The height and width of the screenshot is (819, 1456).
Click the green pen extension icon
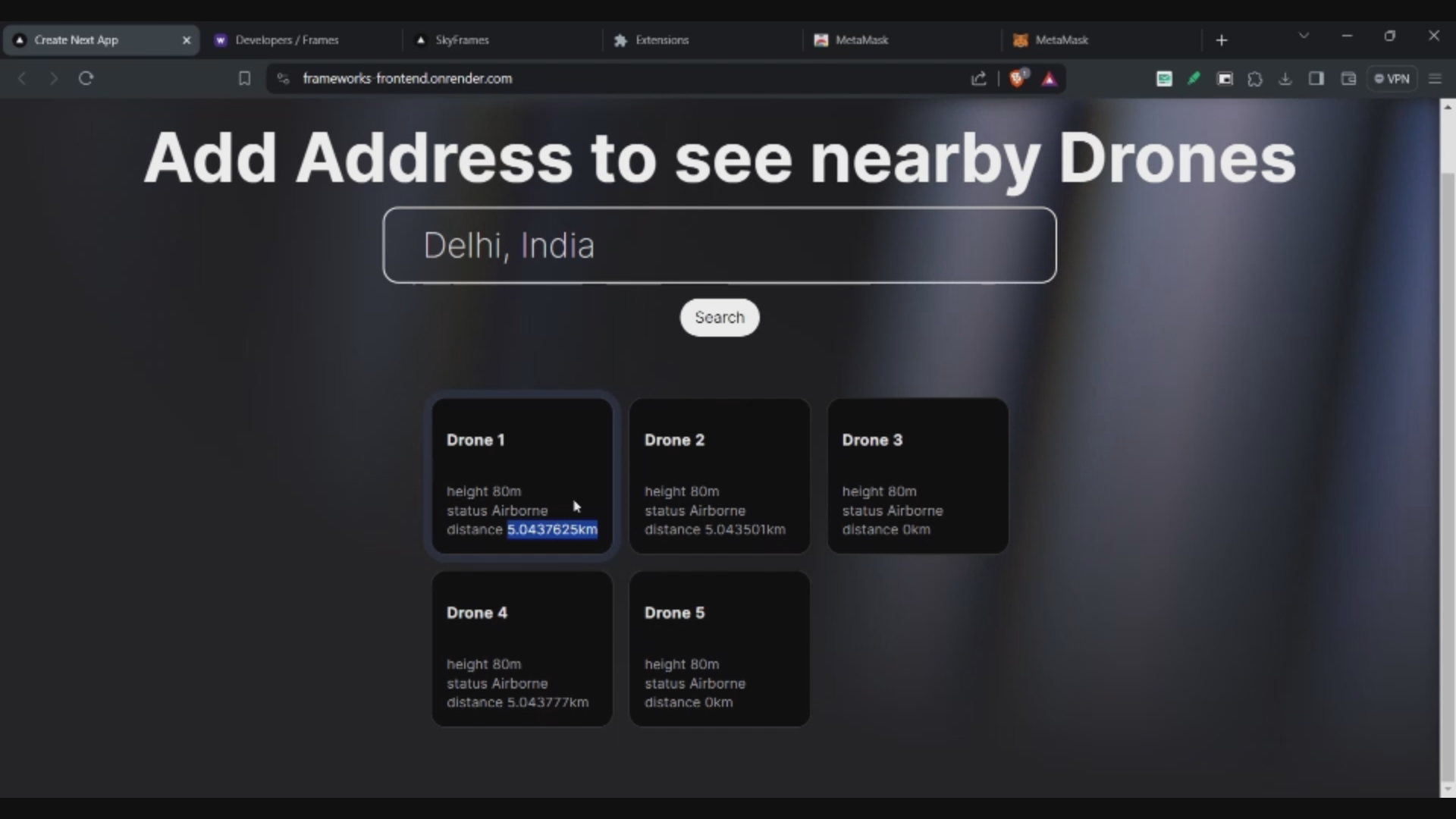point(1194,78)
